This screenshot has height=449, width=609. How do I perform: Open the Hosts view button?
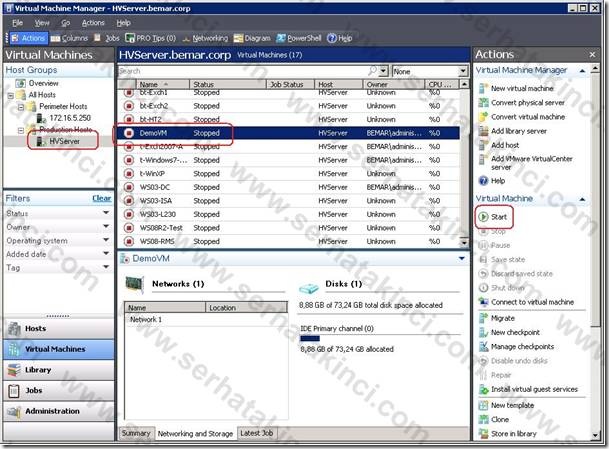pos(59,329)
